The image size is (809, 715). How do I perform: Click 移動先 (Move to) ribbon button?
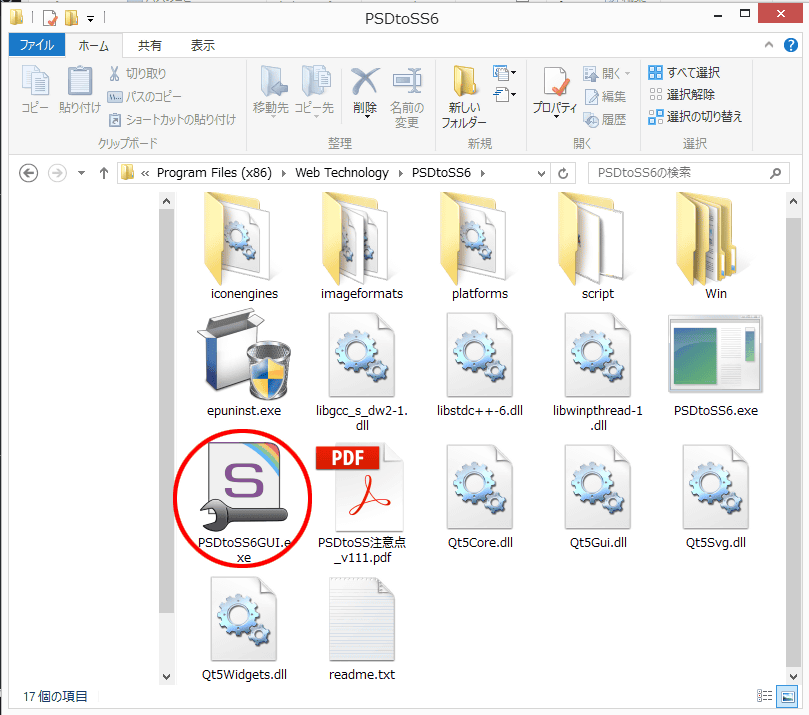pyautogui.click(x=271, y=91)
